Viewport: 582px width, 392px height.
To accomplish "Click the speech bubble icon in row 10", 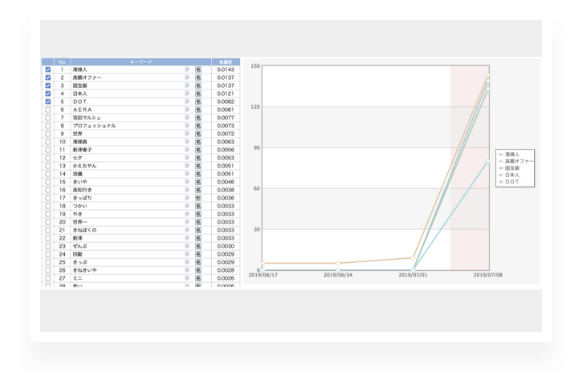I will (x=187, y=142).
